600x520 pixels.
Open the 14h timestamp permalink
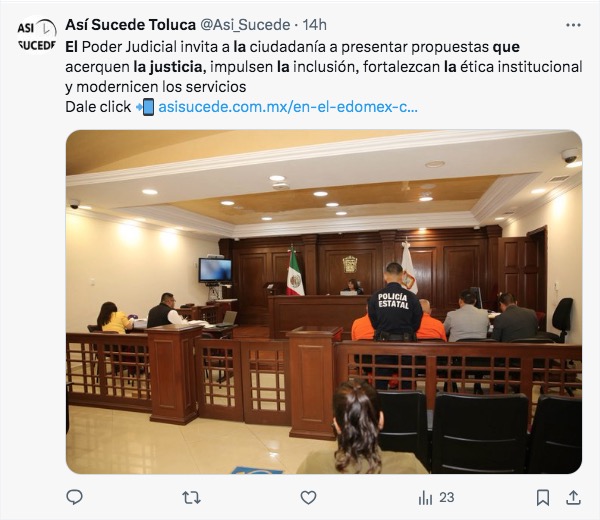click(315, 25)
